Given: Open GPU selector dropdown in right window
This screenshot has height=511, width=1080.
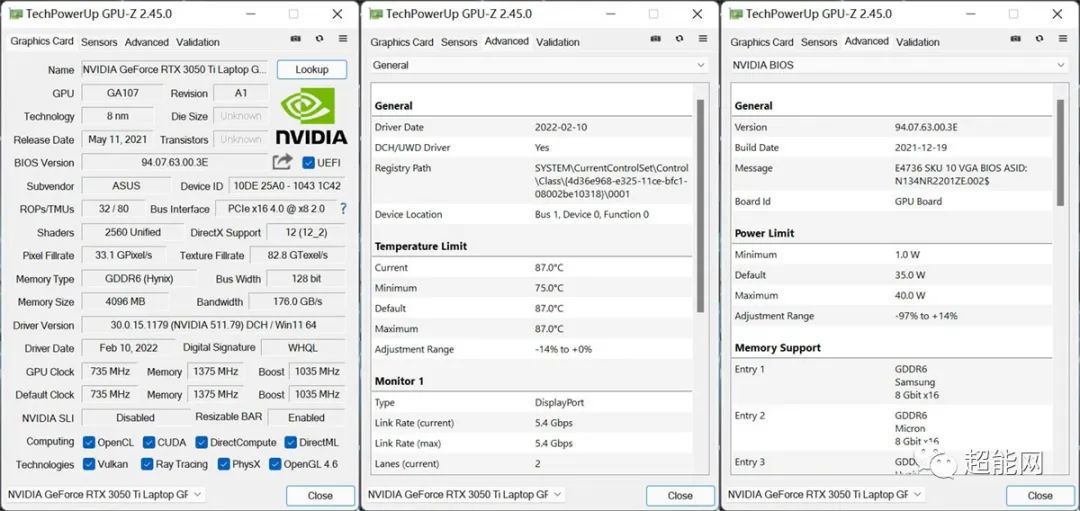Looking at the screenshot, I should (825, 494).
